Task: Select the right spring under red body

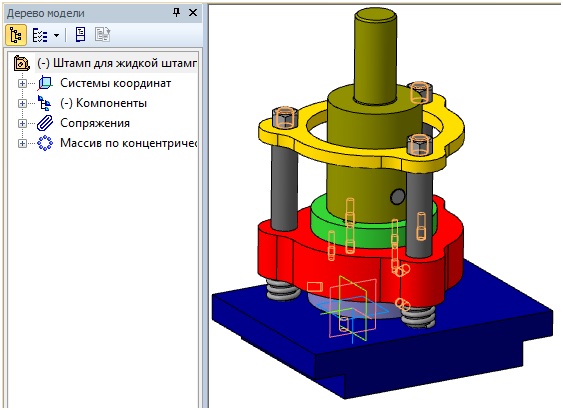Action: pos(418,316)
